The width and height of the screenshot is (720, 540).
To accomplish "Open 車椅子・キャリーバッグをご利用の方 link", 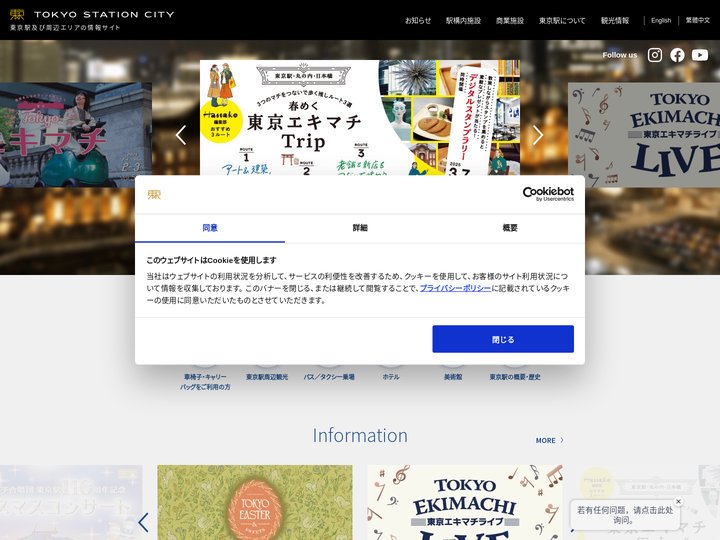I will pos(205,382).
